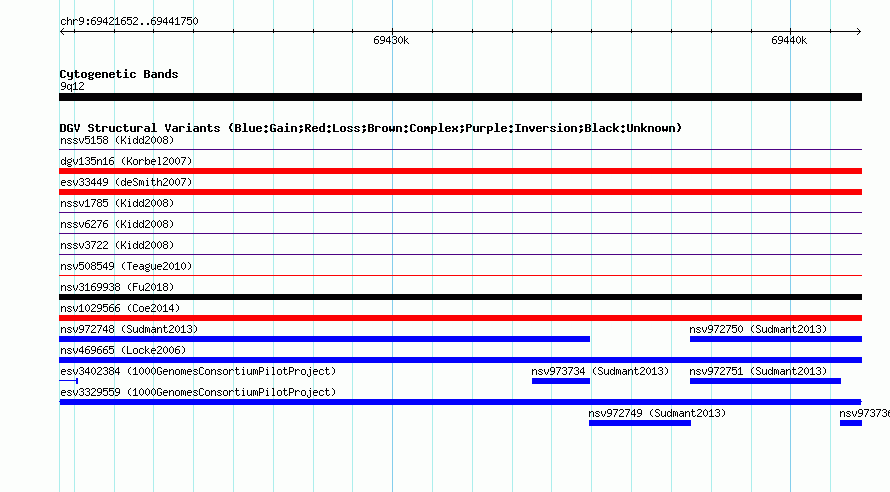The width and height of the screenshot is (890, 492).
Task: Click the 69440k ruler tick label
Action: coord(789,40)
